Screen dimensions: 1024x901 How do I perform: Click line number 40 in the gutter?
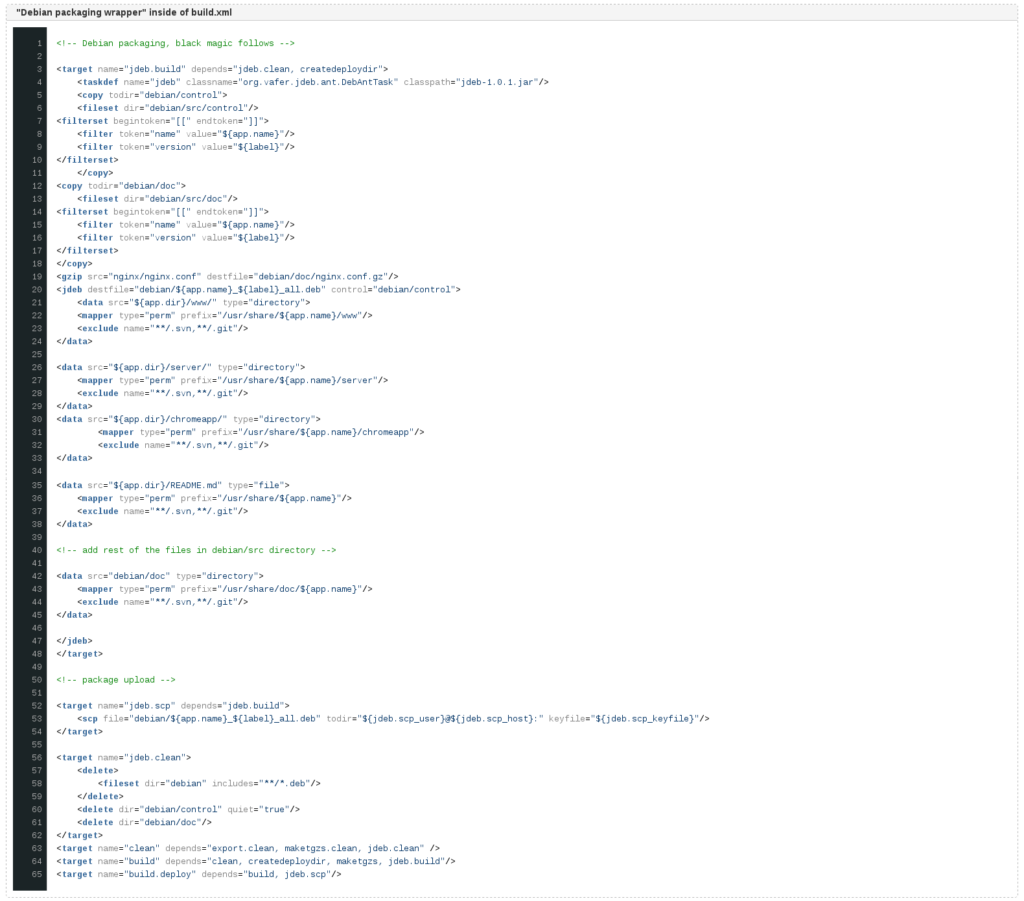37,550
